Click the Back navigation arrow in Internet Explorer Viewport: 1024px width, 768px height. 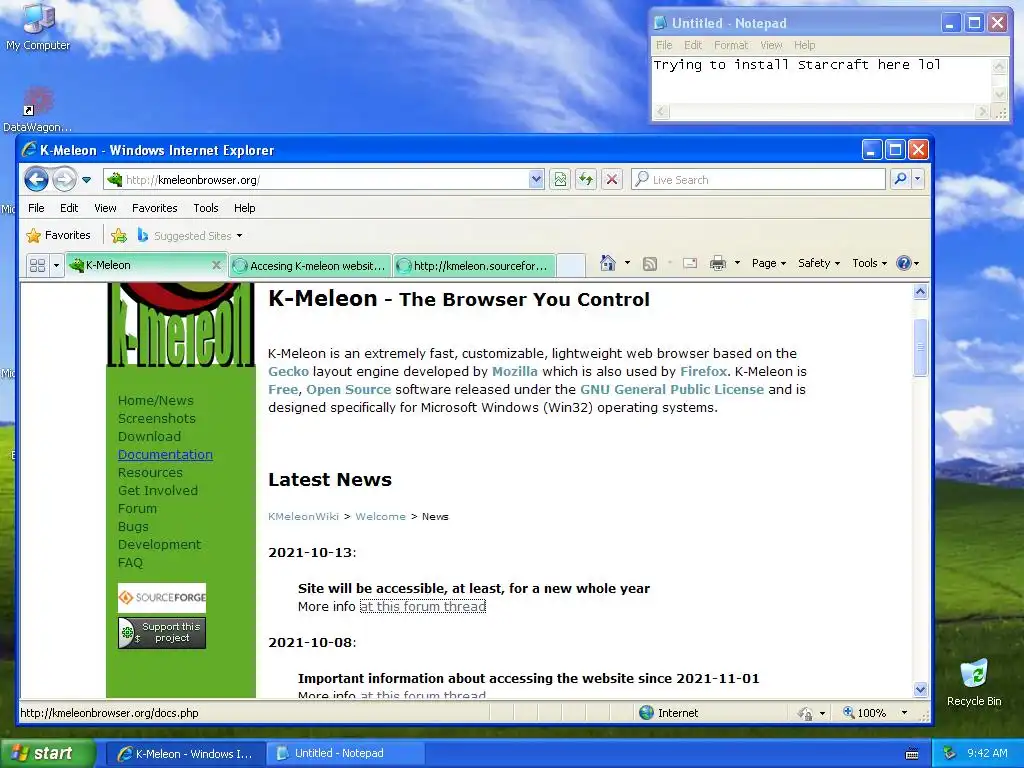click(x=37, y=179)
